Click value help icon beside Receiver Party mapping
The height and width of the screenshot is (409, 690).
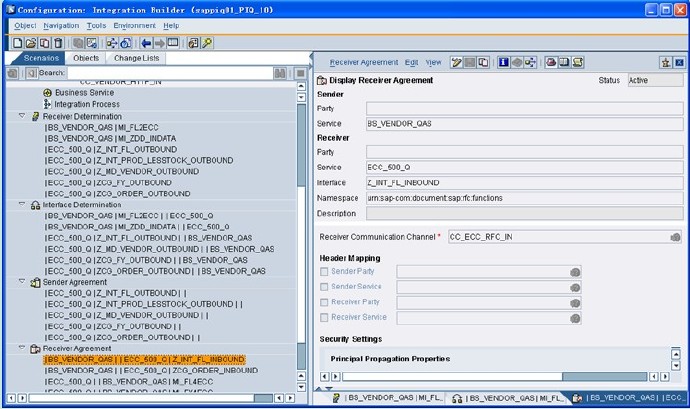[575, 303]
